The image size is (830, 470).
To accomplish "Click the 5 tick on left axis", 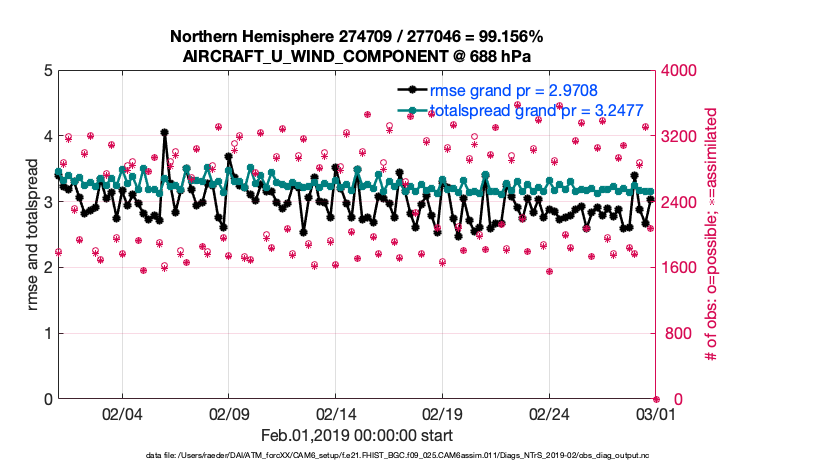I will (x=47, y=71).
